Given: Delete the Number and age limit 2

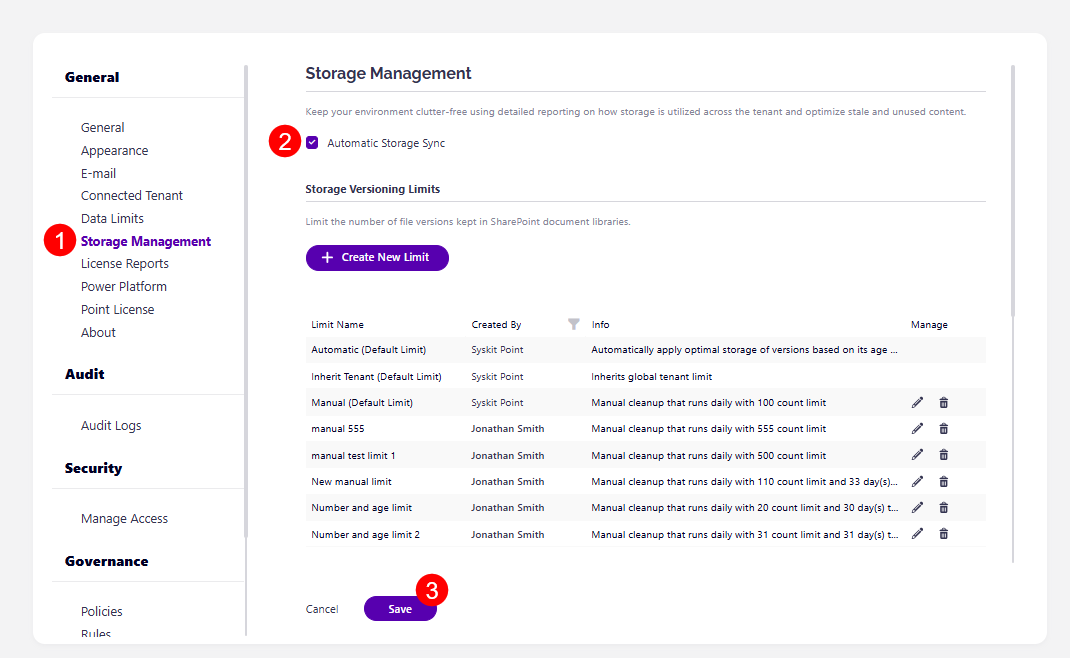Looking at the screenshot, I should click(943, 533).
